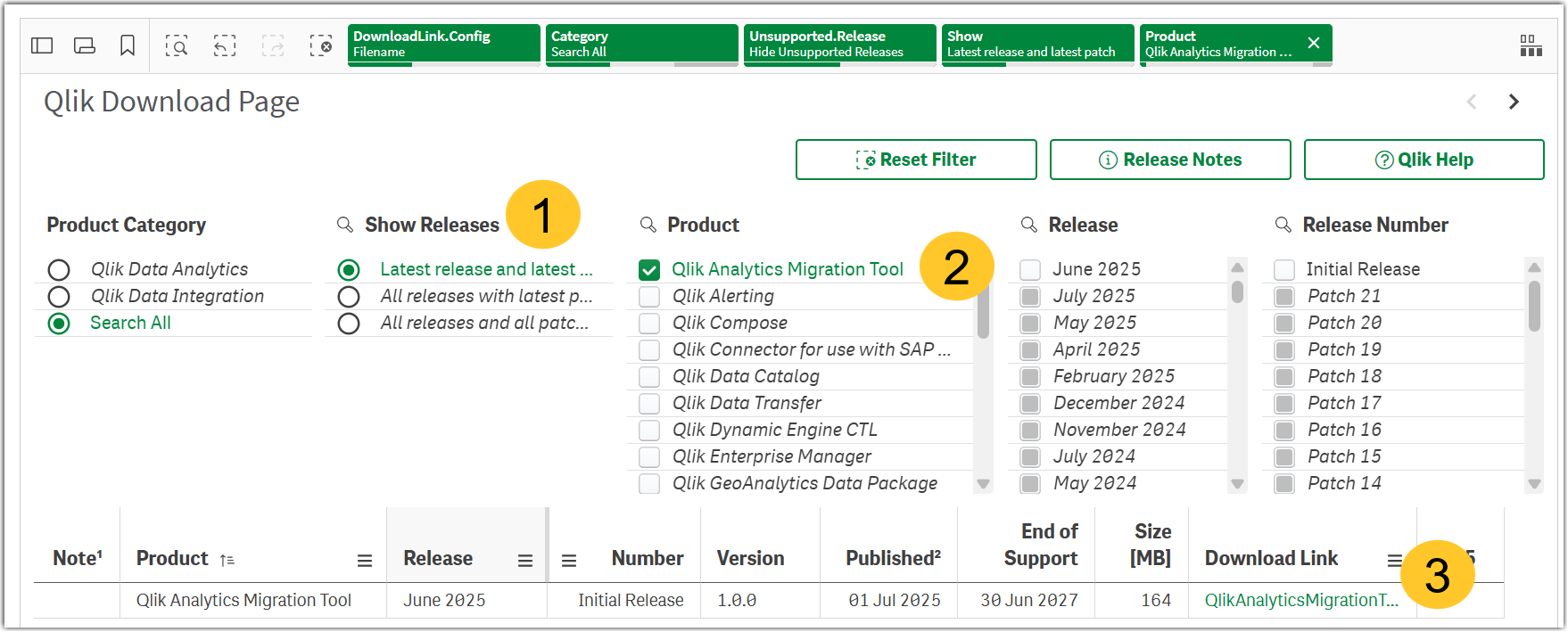Click the search icon beside Release Number
This screenshot has height=632, width=1568.
point(1283,225)
